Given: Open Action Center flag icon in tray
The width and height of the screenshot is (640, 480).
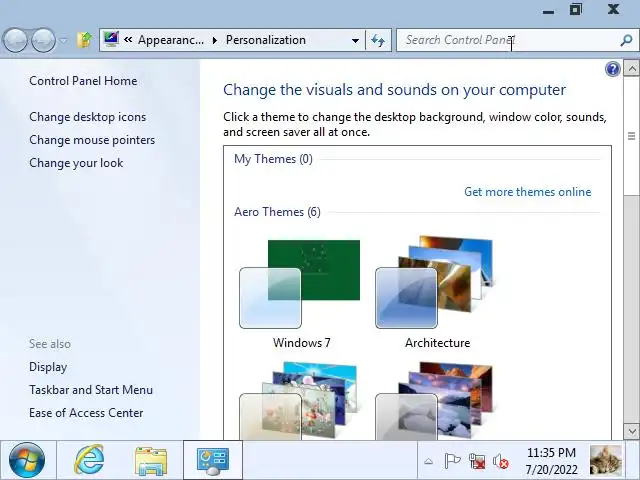Looking at the screenshot, I should point(452,461).
